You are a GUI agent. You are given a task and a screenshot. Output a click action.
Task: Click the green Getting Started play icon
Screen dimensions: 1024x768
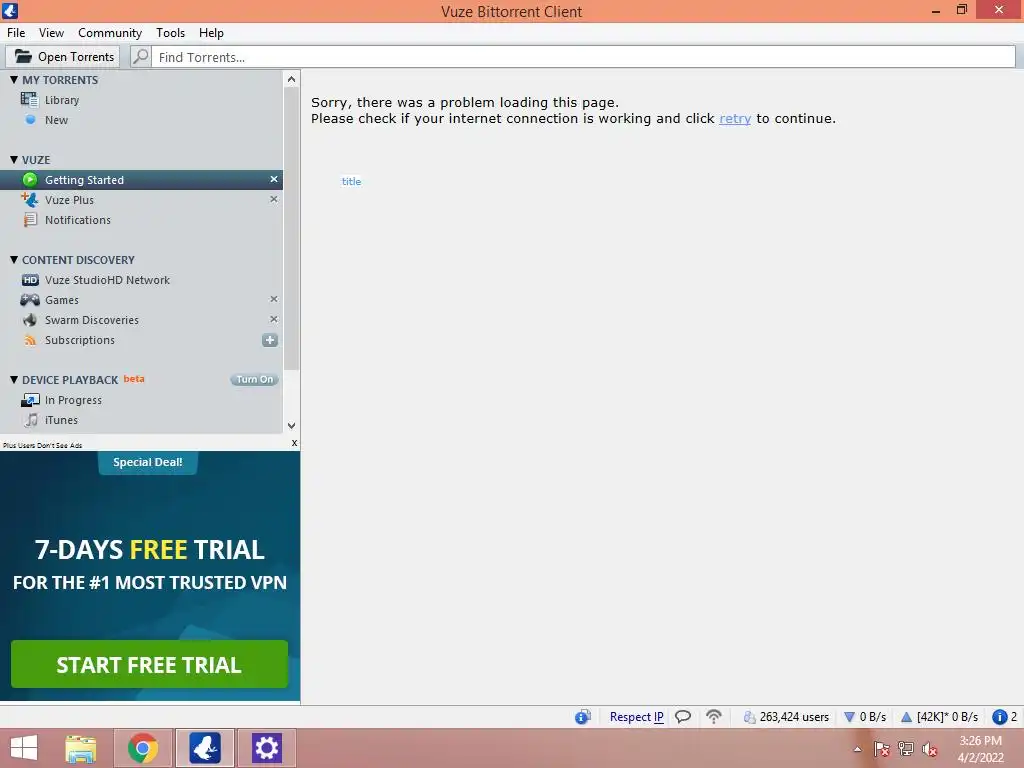click(30, 180)
